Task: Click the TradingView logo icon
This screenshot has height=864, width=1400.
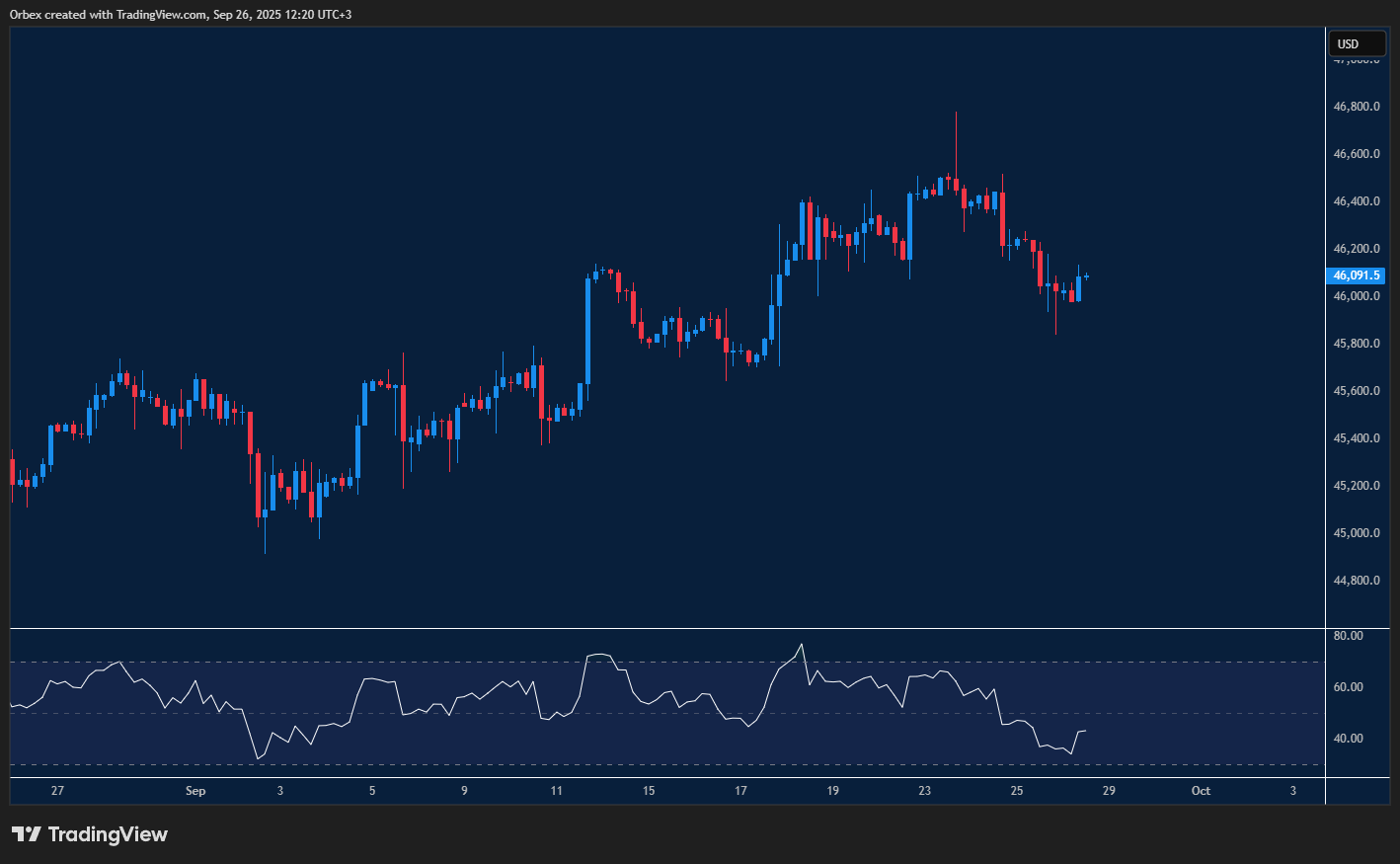Action: [27, 834]
